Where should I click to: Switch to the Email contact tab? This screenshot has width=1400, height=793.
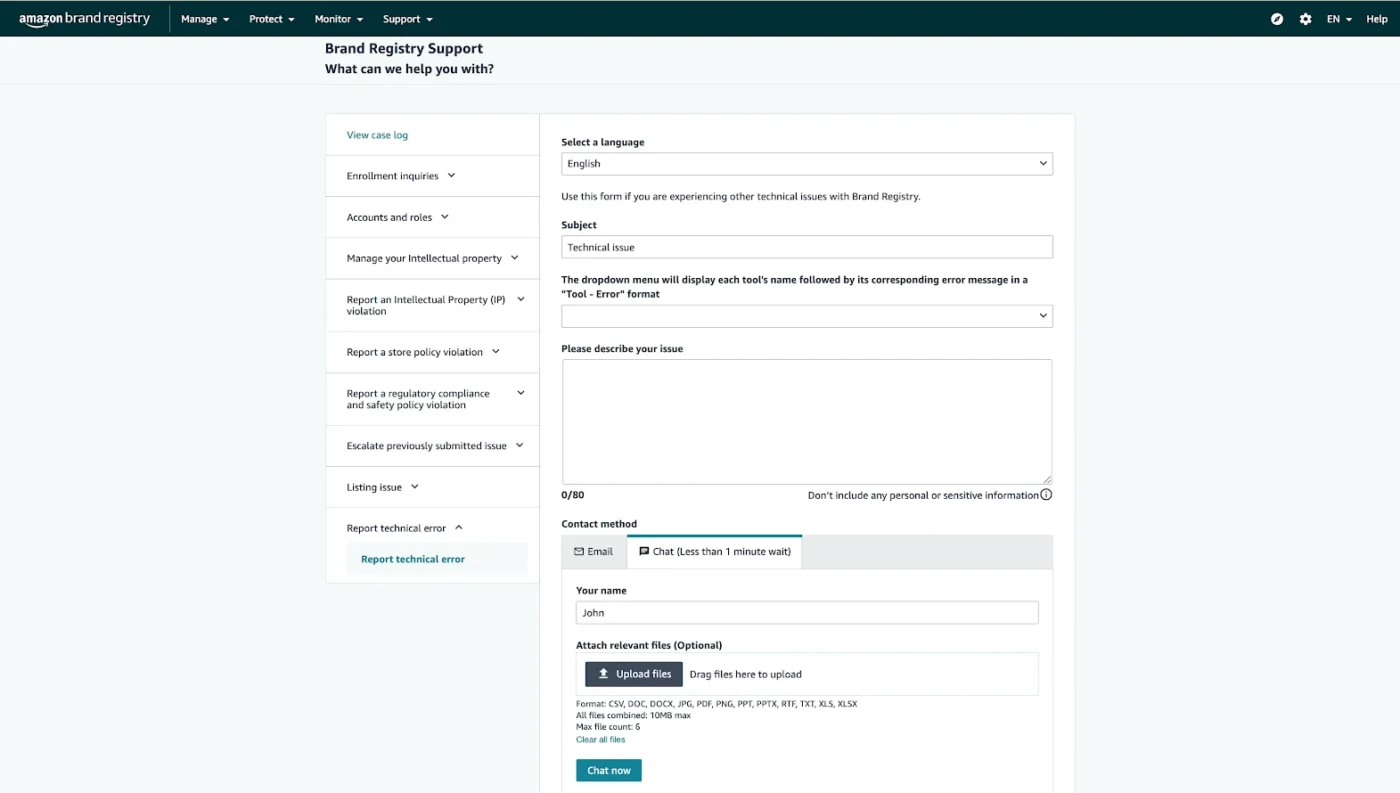(x=594, y=552)
